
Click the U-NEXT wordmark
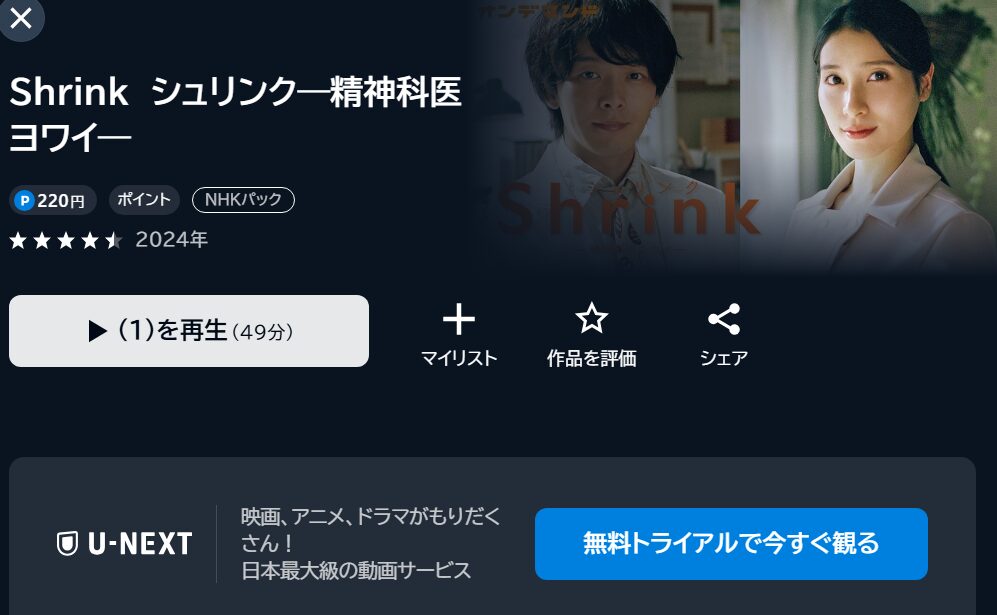click(140, 544)
